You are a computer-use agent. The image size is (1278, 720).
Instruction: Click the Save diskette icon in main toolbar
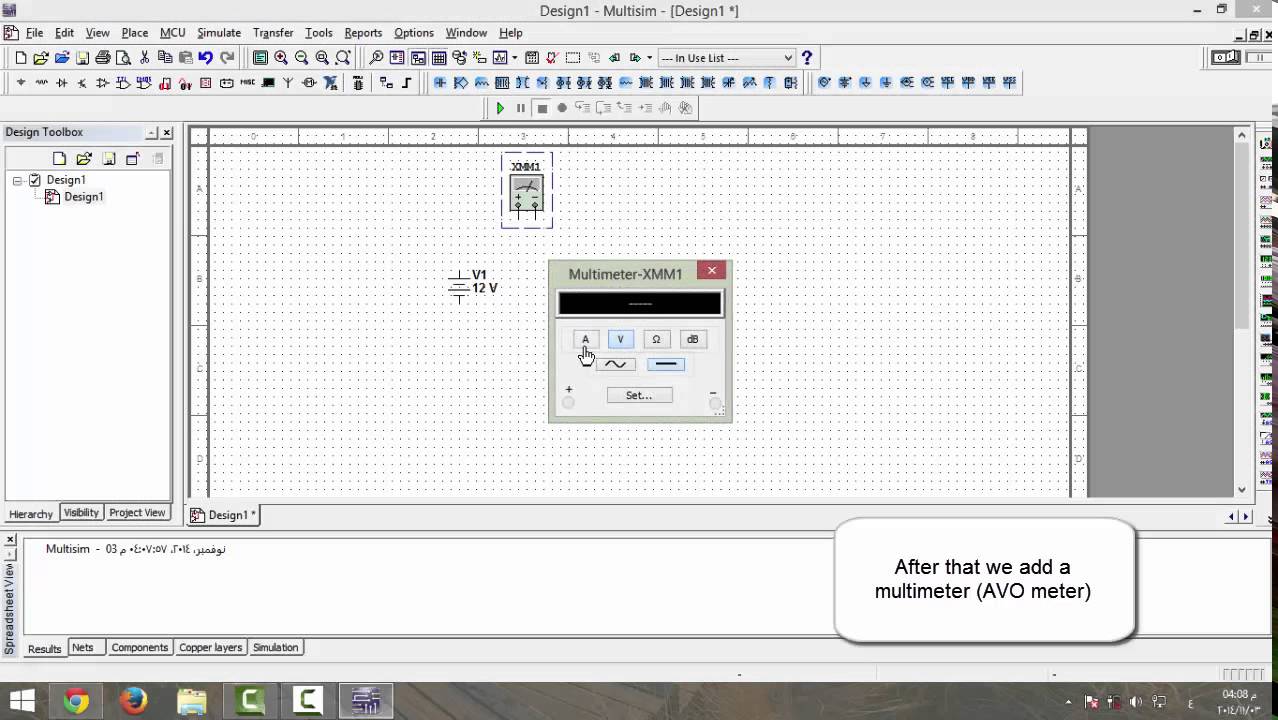point(82,58)
